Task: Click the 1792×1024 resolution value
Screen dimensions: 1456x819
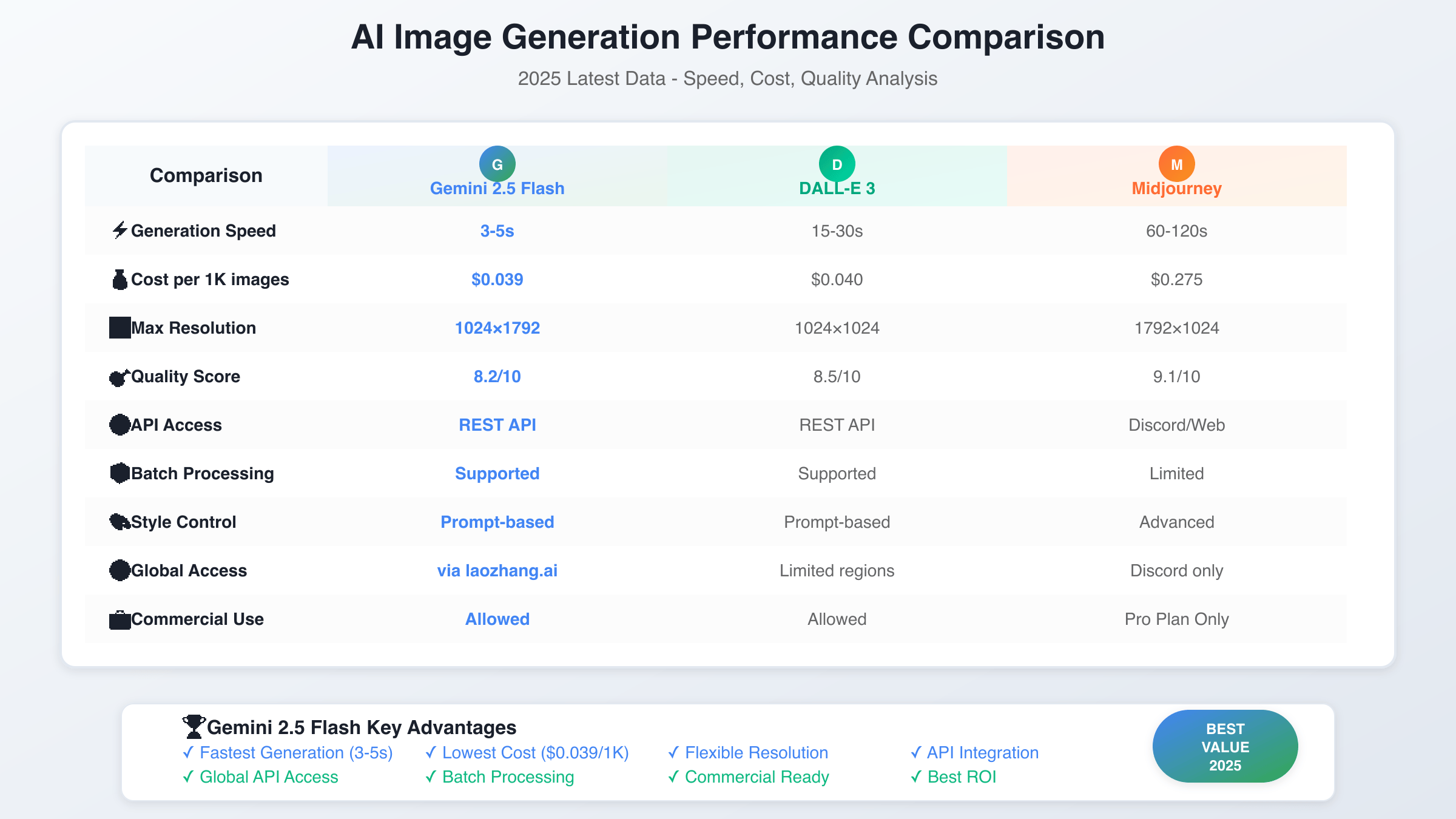Action: coord(1177,328)
